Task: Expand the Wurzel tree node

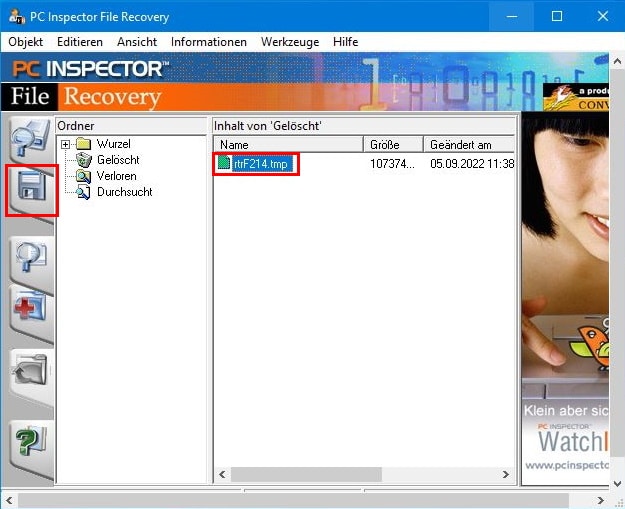Action: (66, 144)
